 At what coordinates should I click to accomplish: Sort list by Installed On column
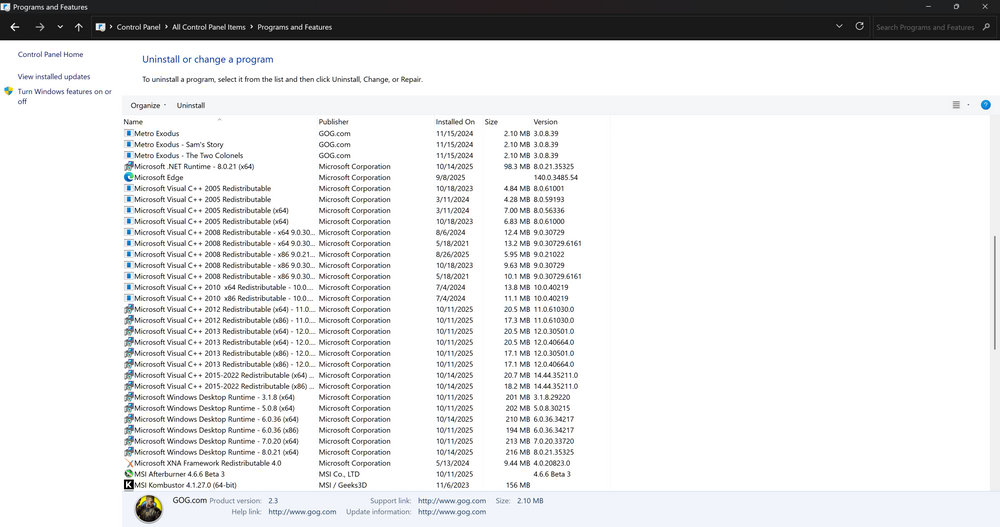coord(455,122)
